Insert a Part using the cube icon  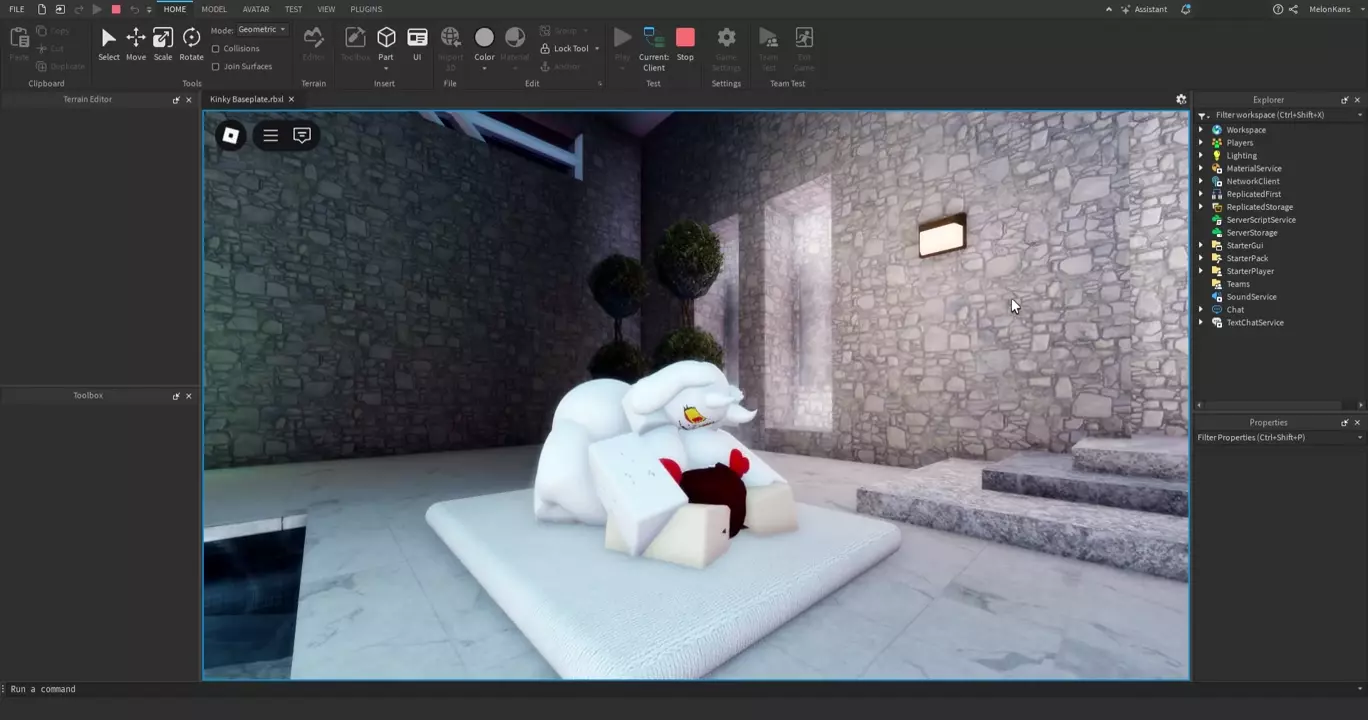point(386,39)
